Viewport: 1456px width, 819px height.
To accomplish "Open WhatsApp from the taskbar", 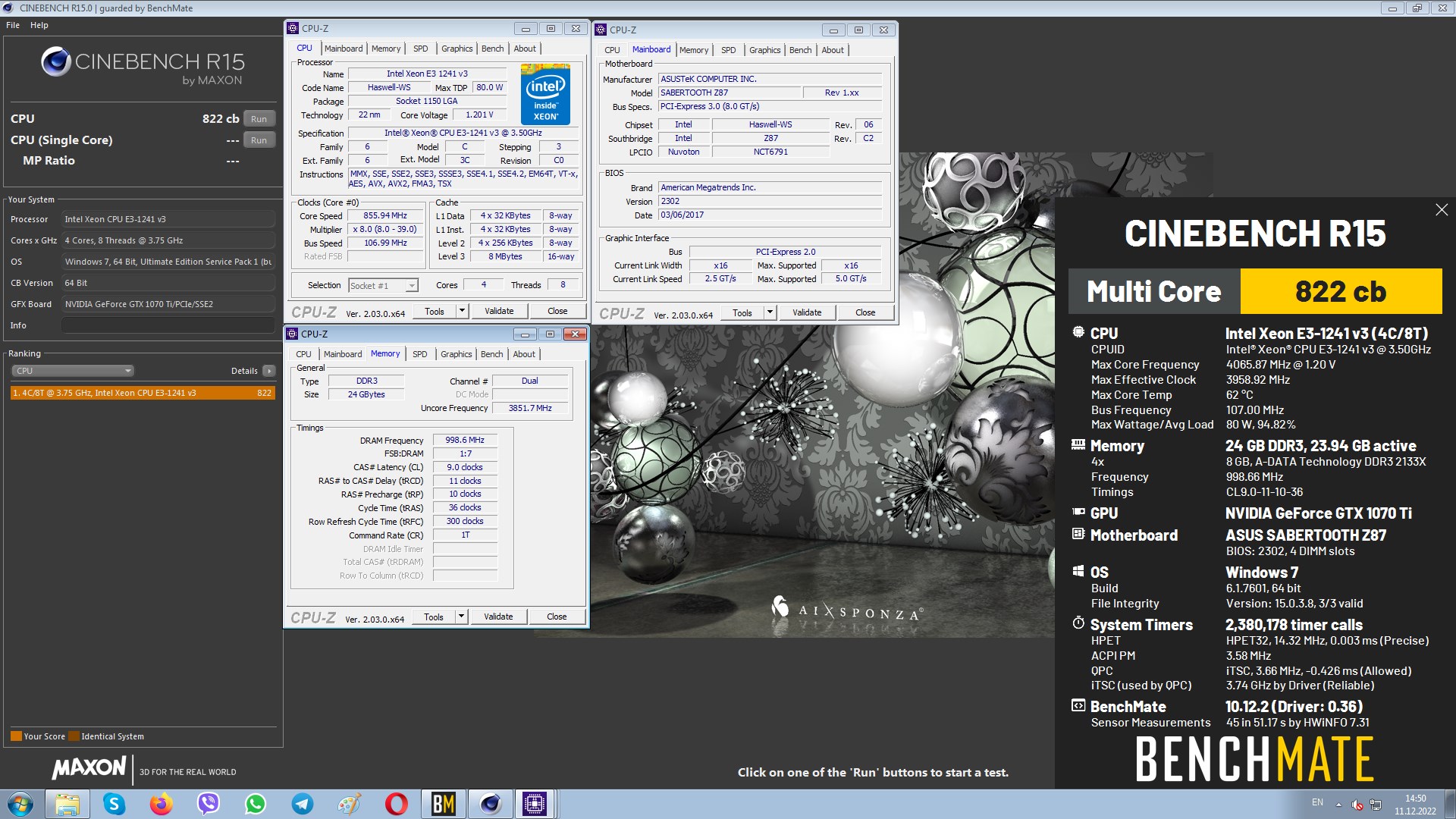I will 256,804.
